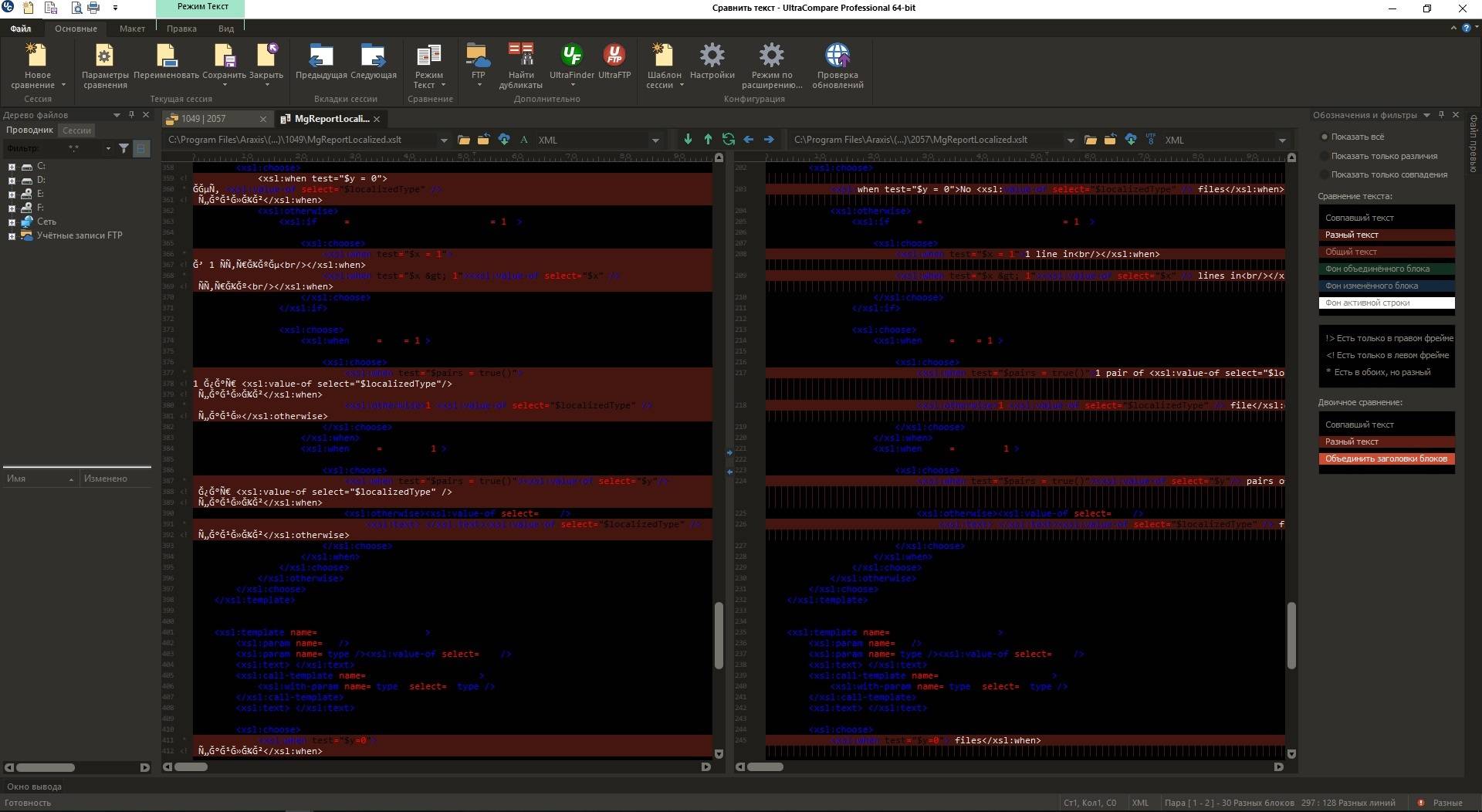The width and height of the screenshot is (1482, 812).
Task: Click the Найти дубликаты icon
Action: coord(521,56)
